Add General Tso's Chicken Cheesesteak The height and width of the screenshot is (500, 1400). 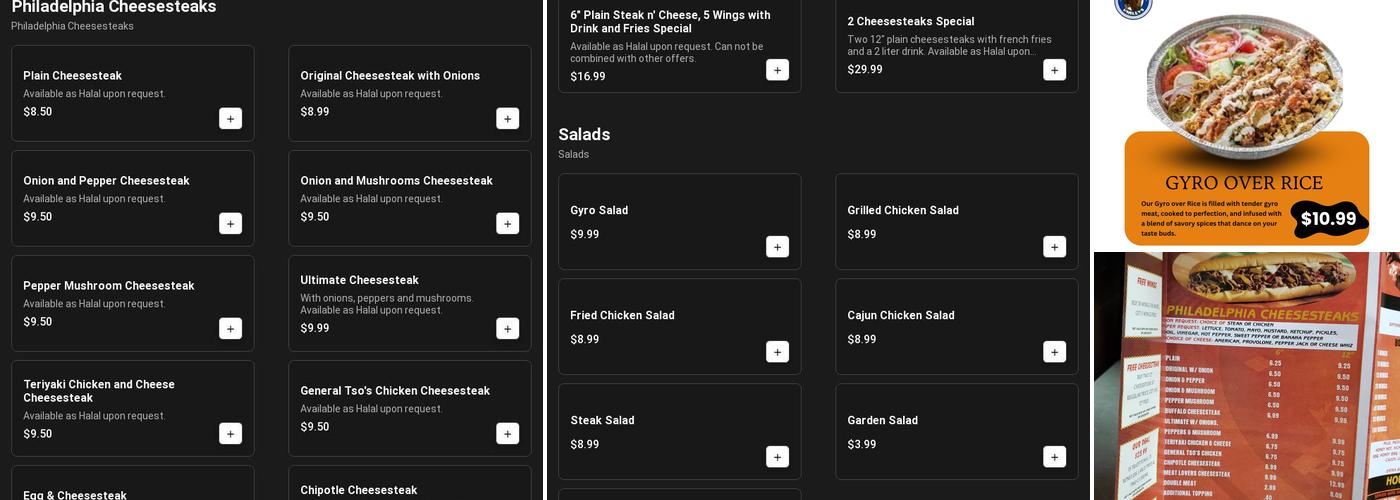pyautogui.click(x=507, y=434)
